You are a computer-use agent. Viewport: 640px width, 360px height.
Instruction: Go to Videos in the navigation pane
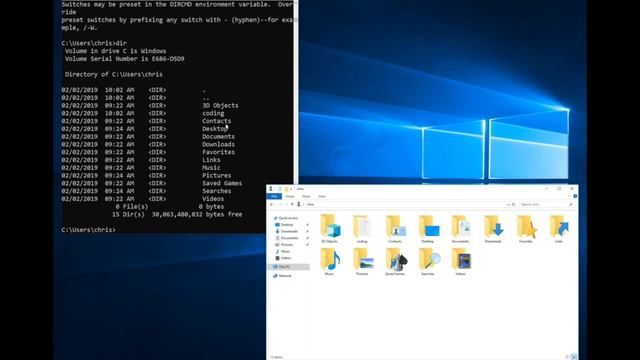tap(286, 258)
